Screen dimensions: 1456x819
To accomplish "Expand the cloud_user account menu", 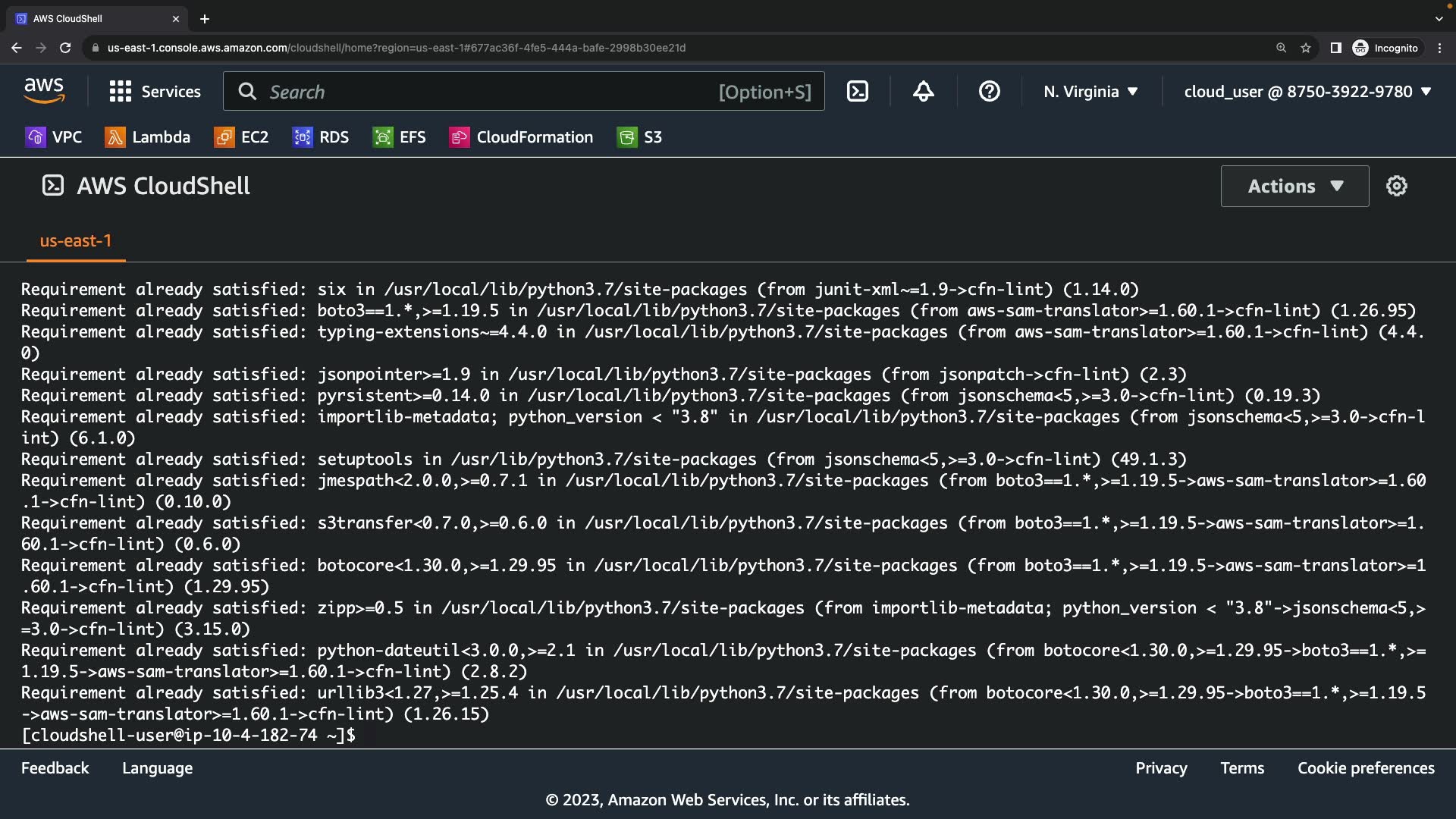I will [x=1307, y=92].
